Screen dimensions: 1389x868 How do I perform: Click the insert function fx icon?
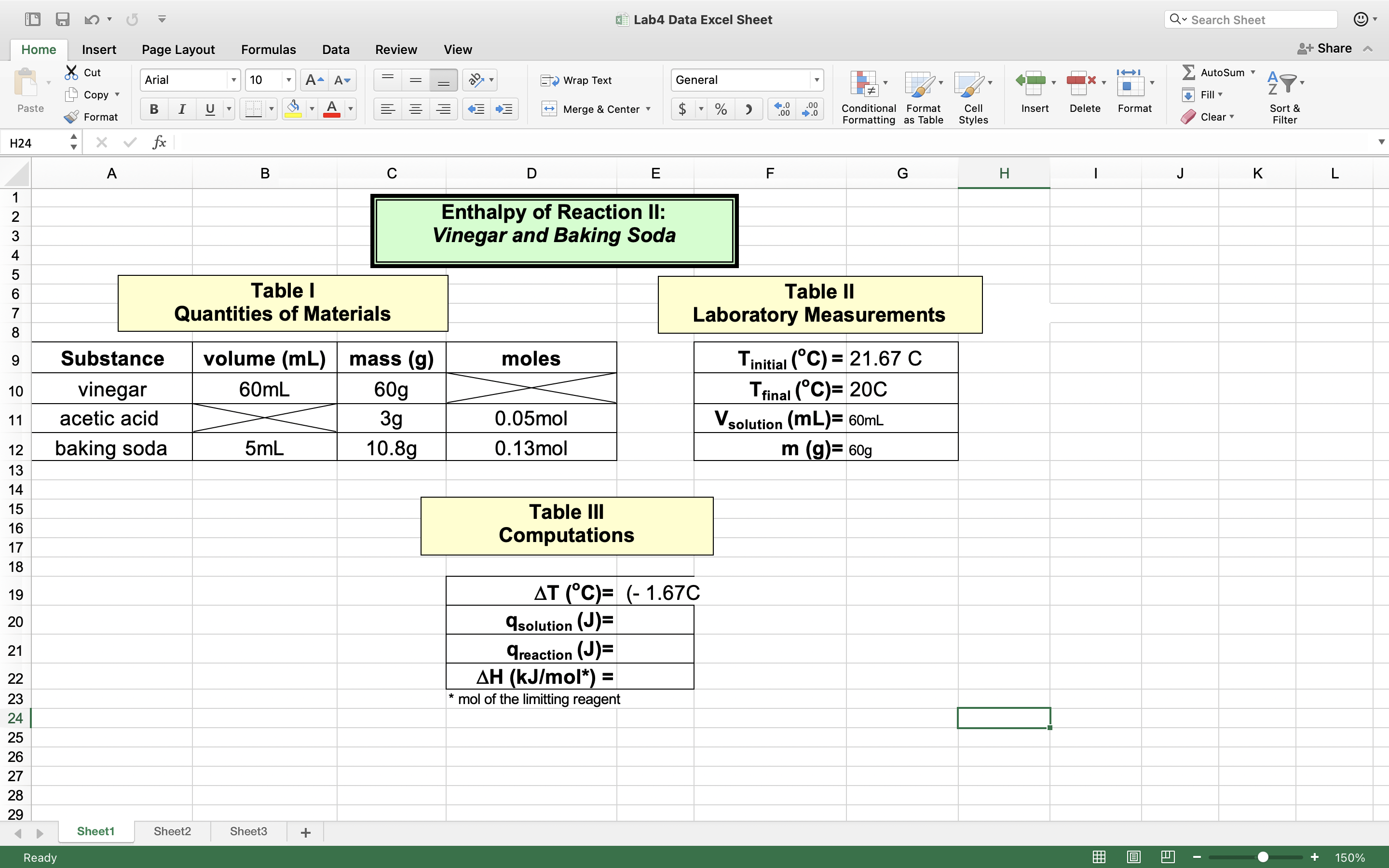(x=159, y=142)
